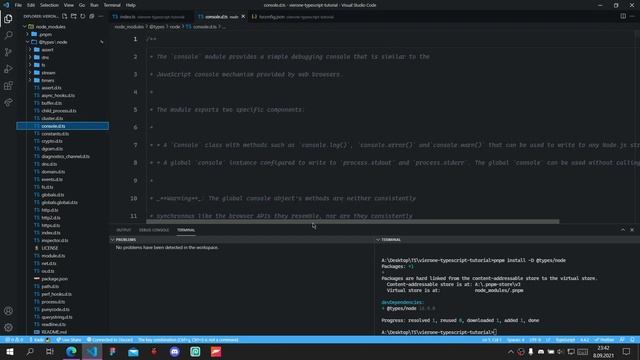Expand the stream folder
The height and width of the screenshot is (360, 640).
(30, 73)
